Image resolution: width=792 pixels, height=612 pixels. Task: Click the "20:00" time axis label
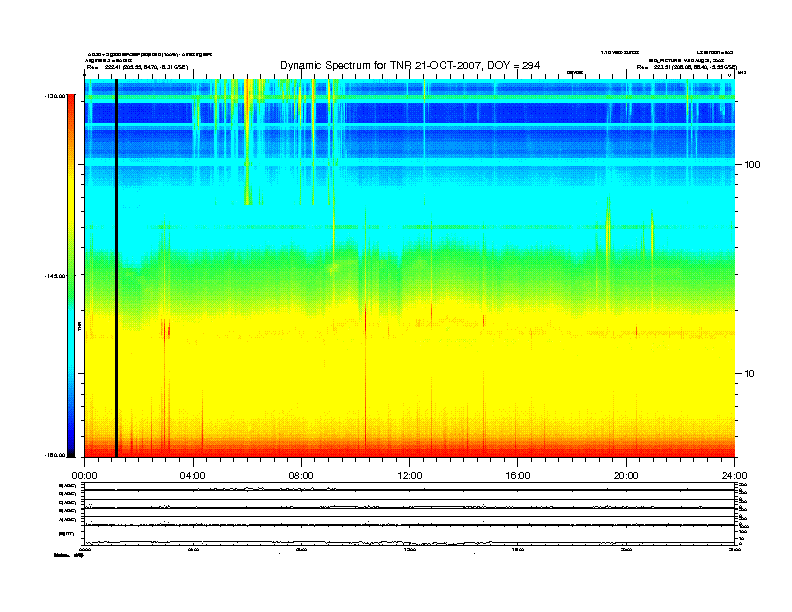pyautogui.click(x=626, y=476)
